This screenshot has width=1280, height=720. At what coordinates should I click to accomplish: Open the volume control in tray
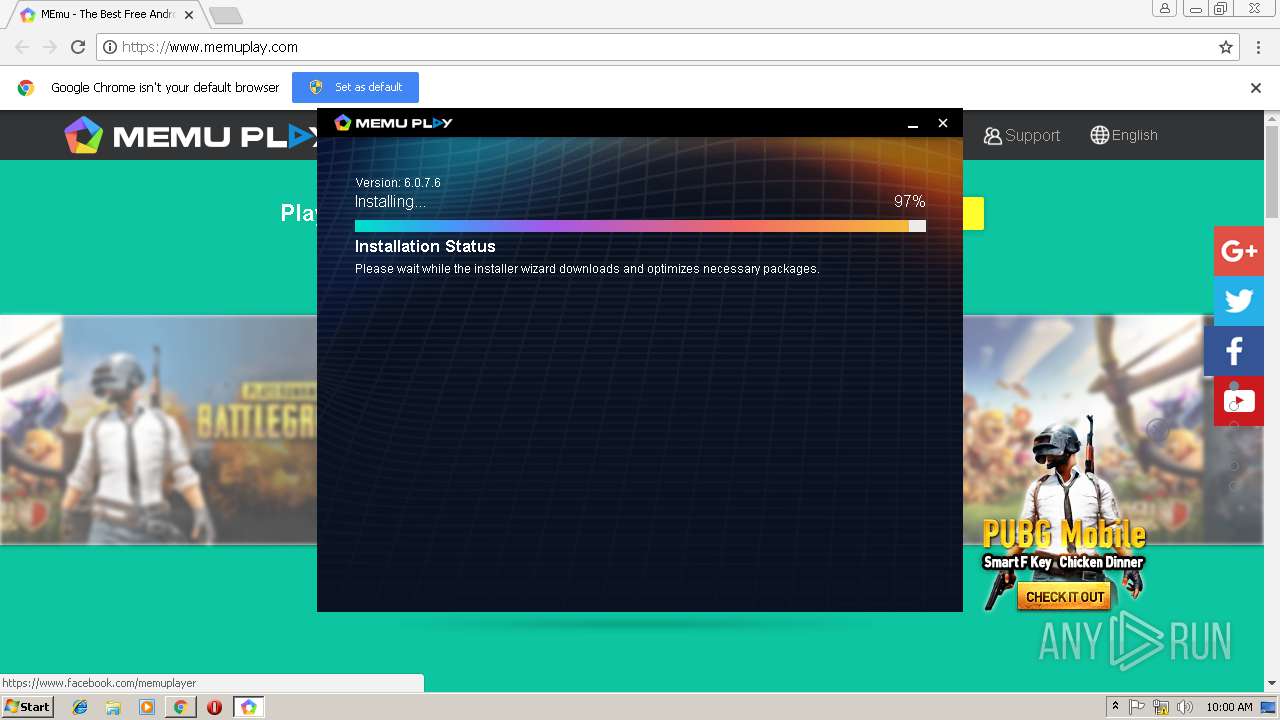(x=1185, y=707)
